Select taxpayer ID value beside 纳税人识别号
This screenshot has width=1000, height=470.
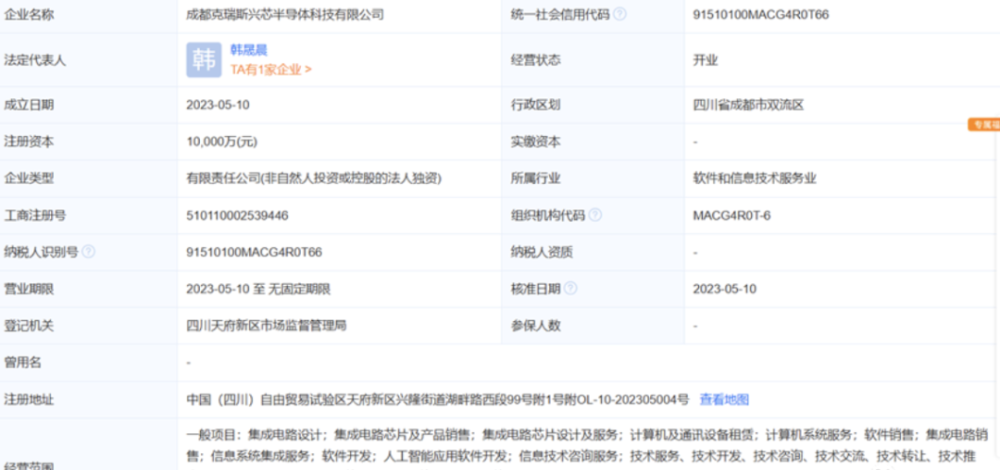pos(254,253)
